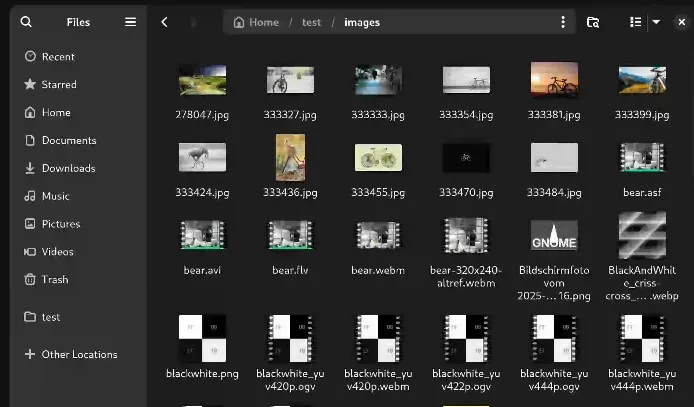
Task: Expand the view options dropdown arrow
Action: click(x=656, y=22)
